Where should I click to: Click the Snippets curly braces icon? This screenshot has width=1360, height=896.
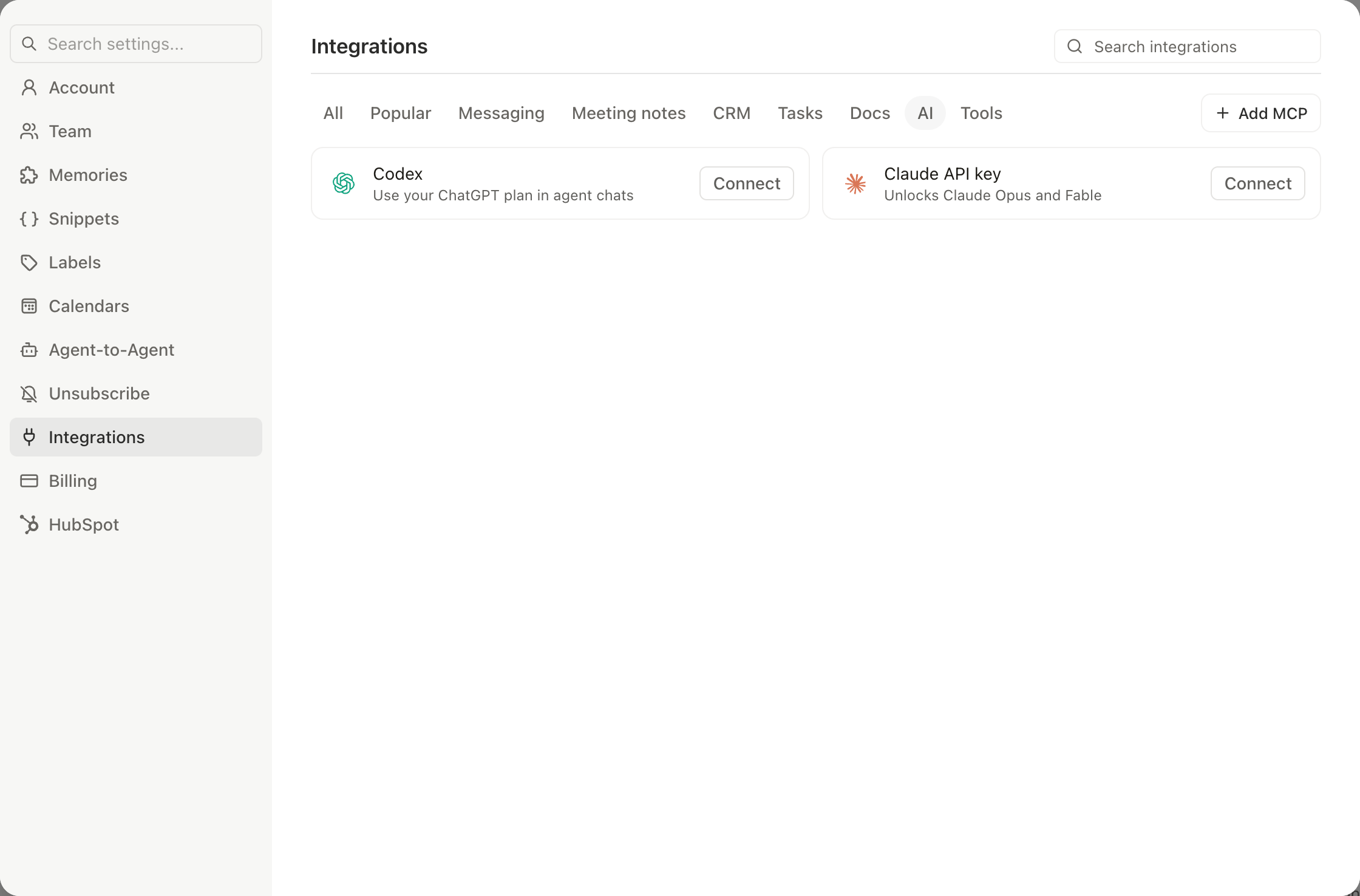pos(29,219)
